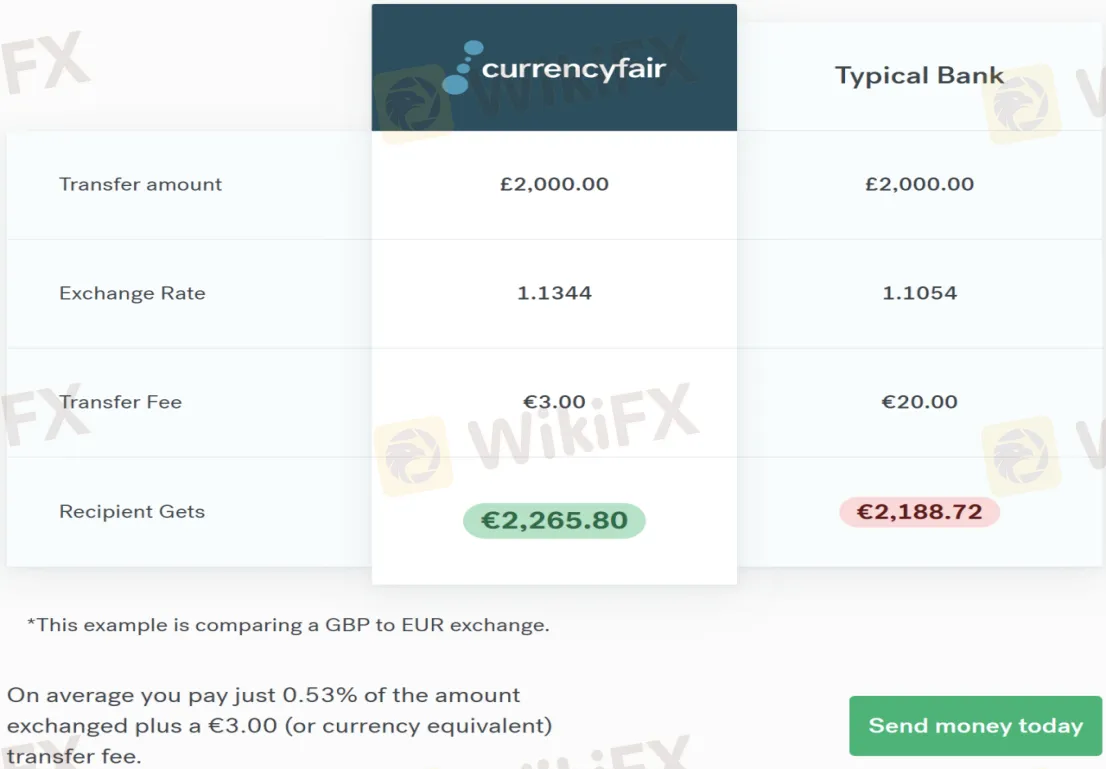Click the Send money today button
The width and height of the screenshot is (1107, 770).
(973, 725)
